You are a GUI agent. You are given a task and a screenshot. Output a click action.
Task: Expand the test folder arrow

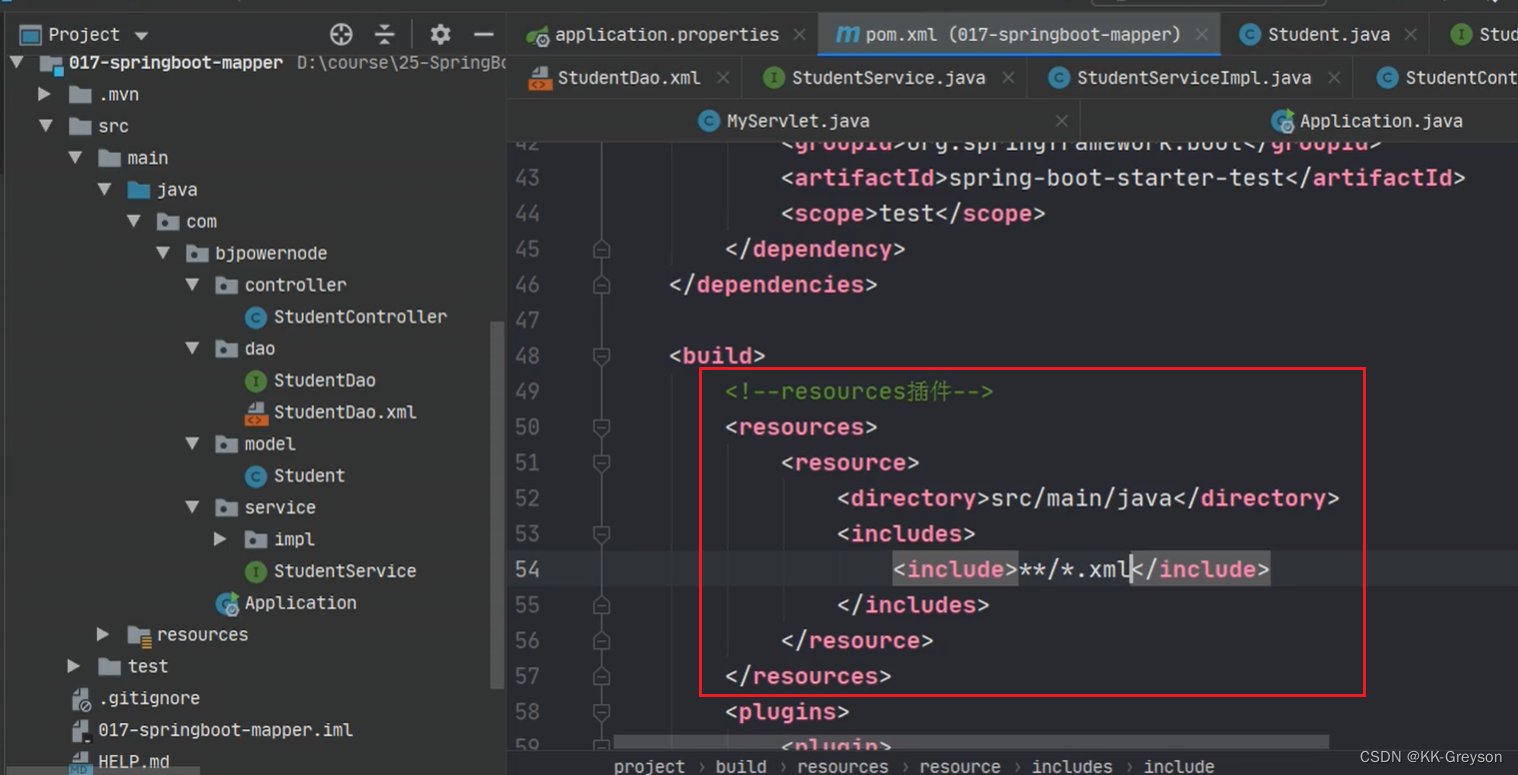pyautogui.click(x=73, y=666)
